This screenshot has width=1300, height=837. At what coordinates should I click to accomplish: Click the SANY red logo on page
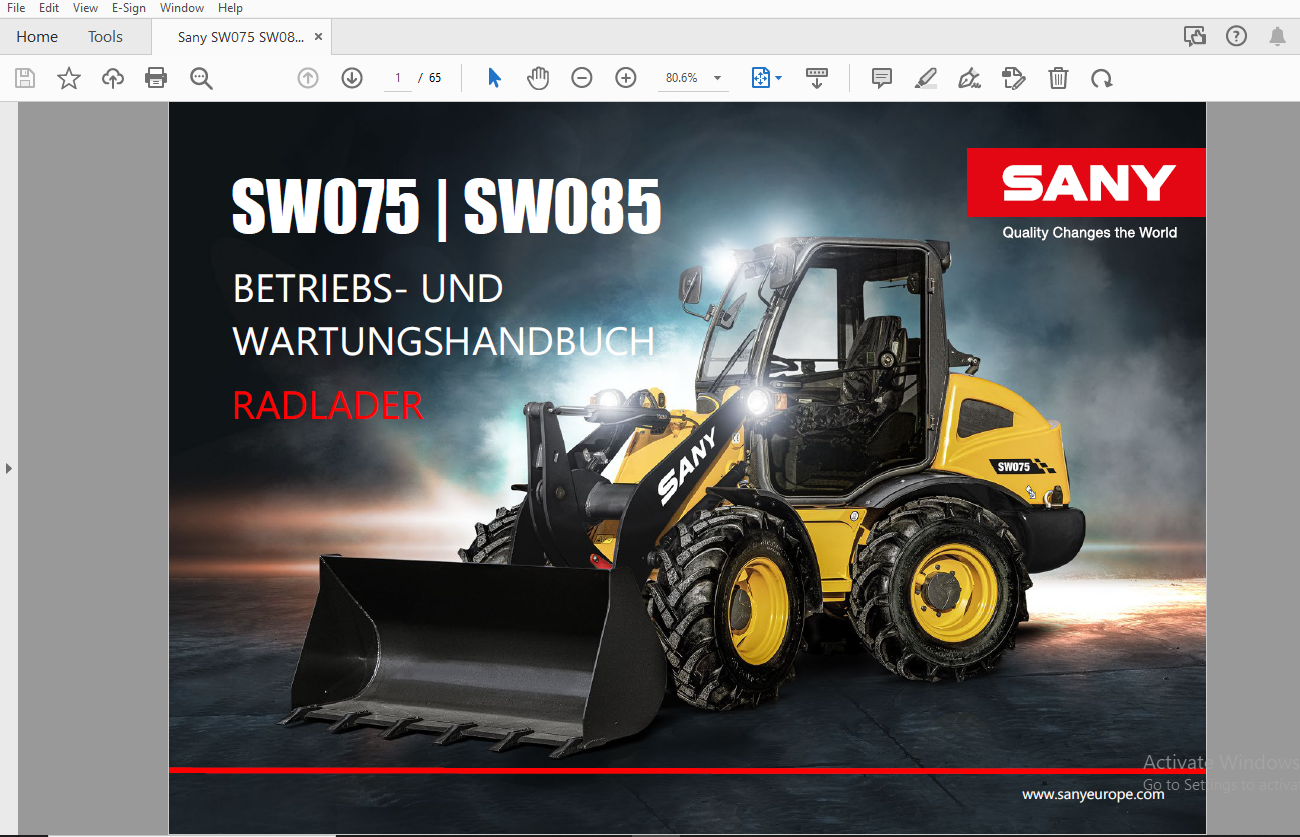[1086, 183]
